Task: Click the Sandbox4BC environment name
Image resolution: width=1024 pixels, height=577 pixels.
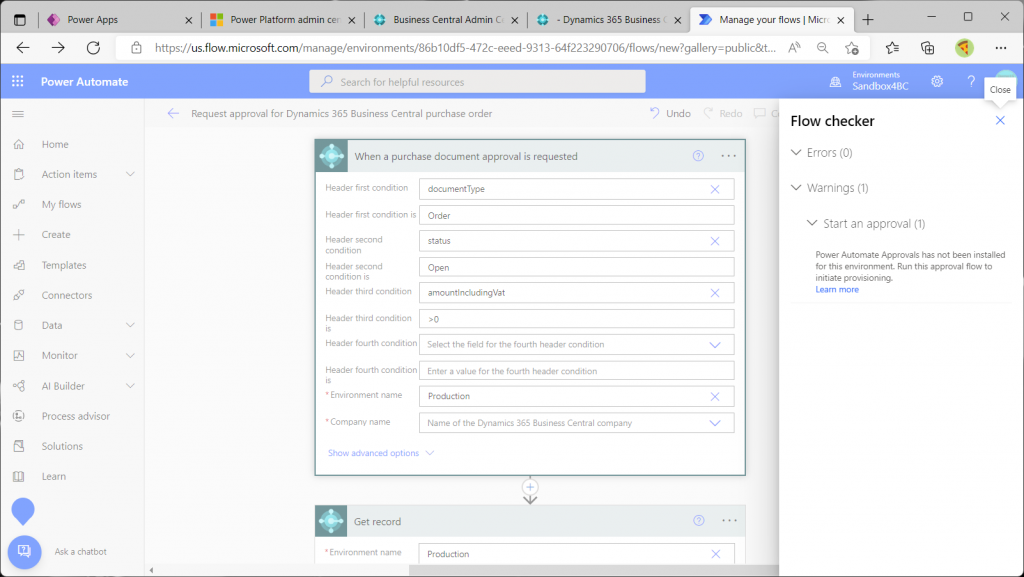Action: click(x=880, y=86)
